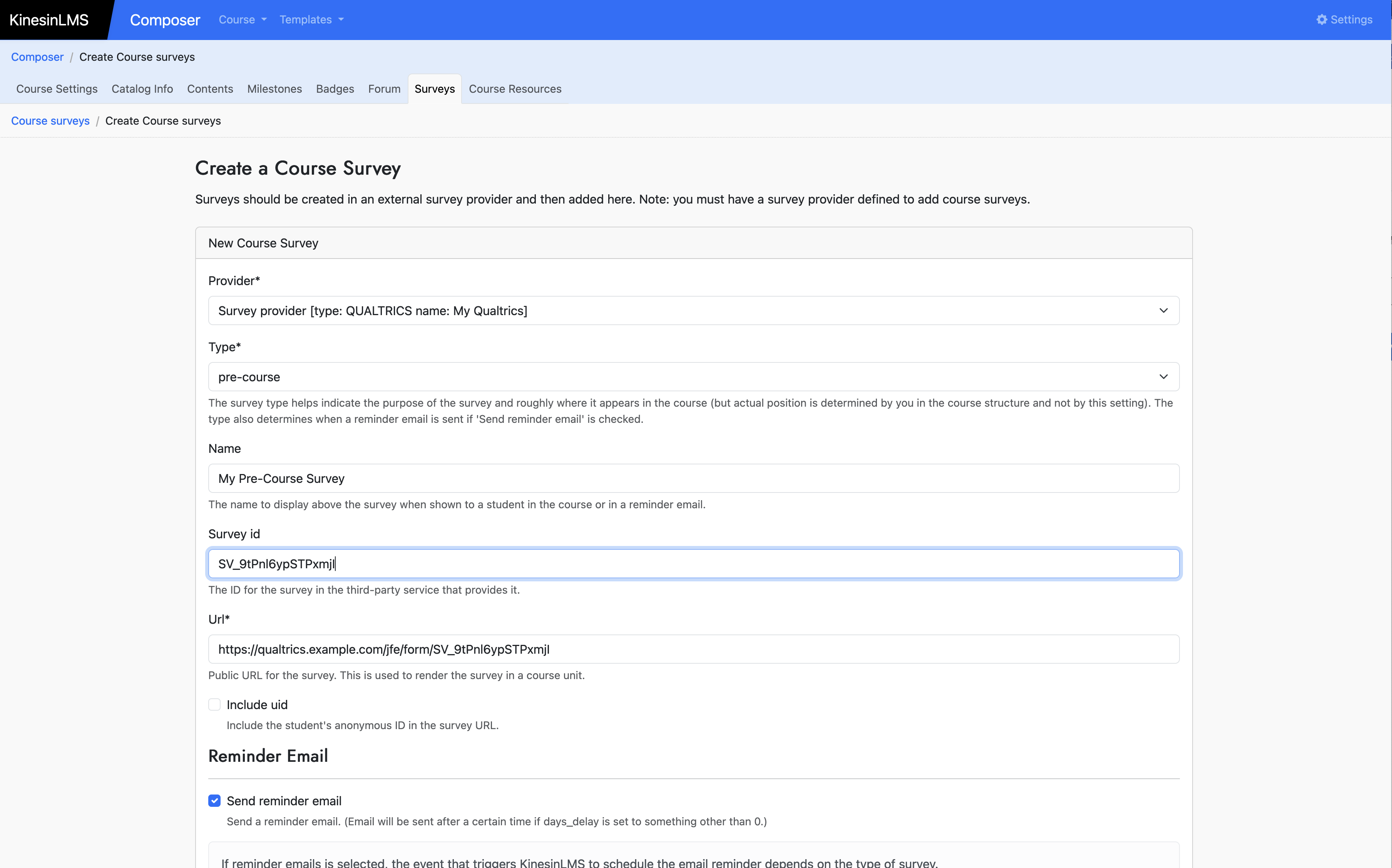
Task: Uncheck Send reminder email checkbox
Action: pos(214,801)
